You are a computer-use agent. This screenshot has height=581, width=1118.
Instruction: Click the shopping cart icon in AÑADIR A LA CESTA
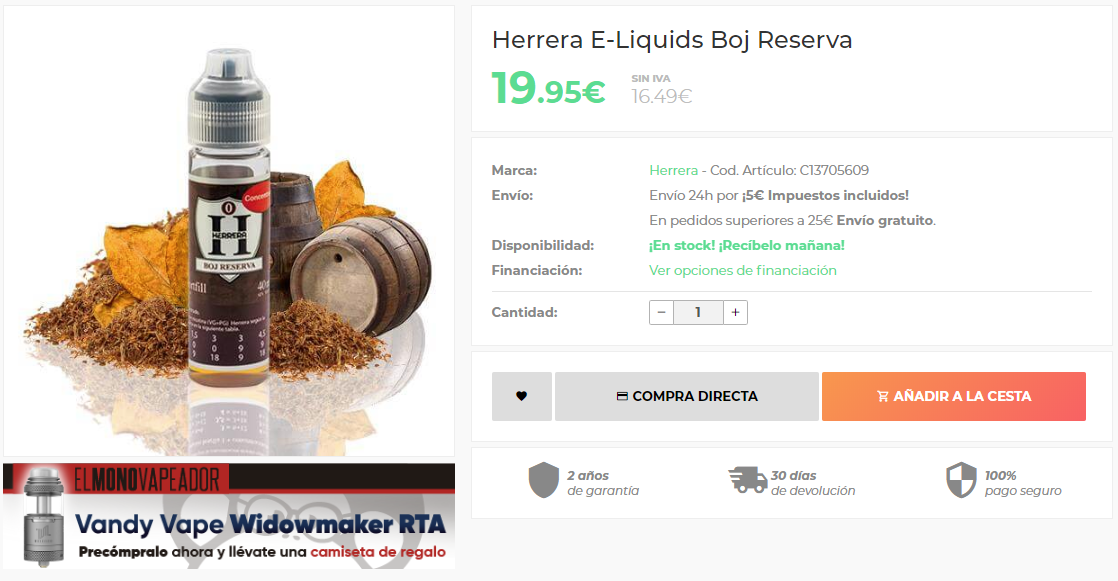(x=883, y=396)
